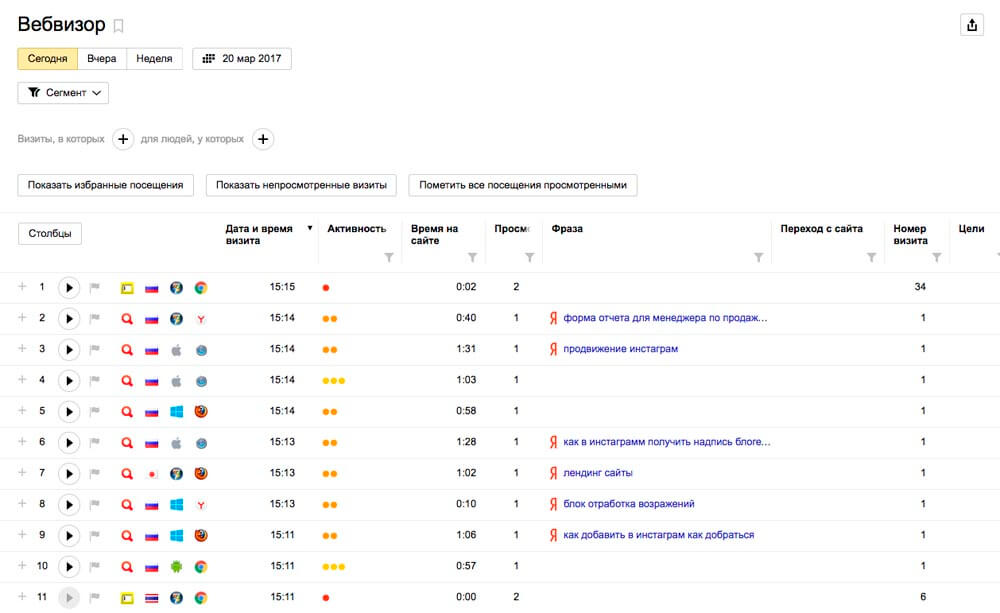Switch to the Неделя period tab
The image size is (1000, 613).
(x=154, y=59)
